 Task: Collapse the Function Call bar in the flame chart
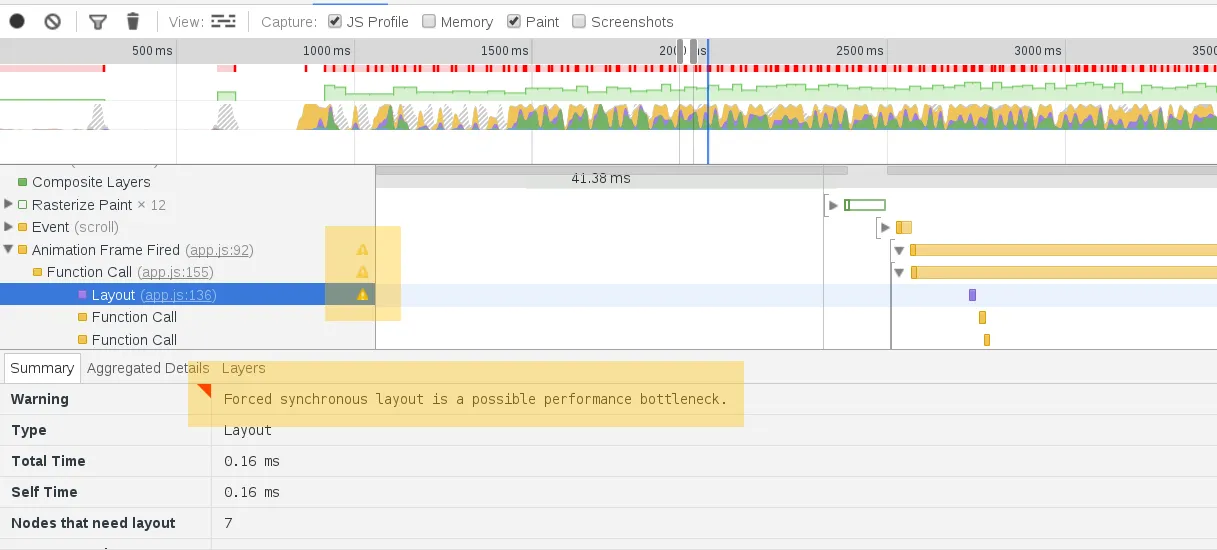point(899,272)
